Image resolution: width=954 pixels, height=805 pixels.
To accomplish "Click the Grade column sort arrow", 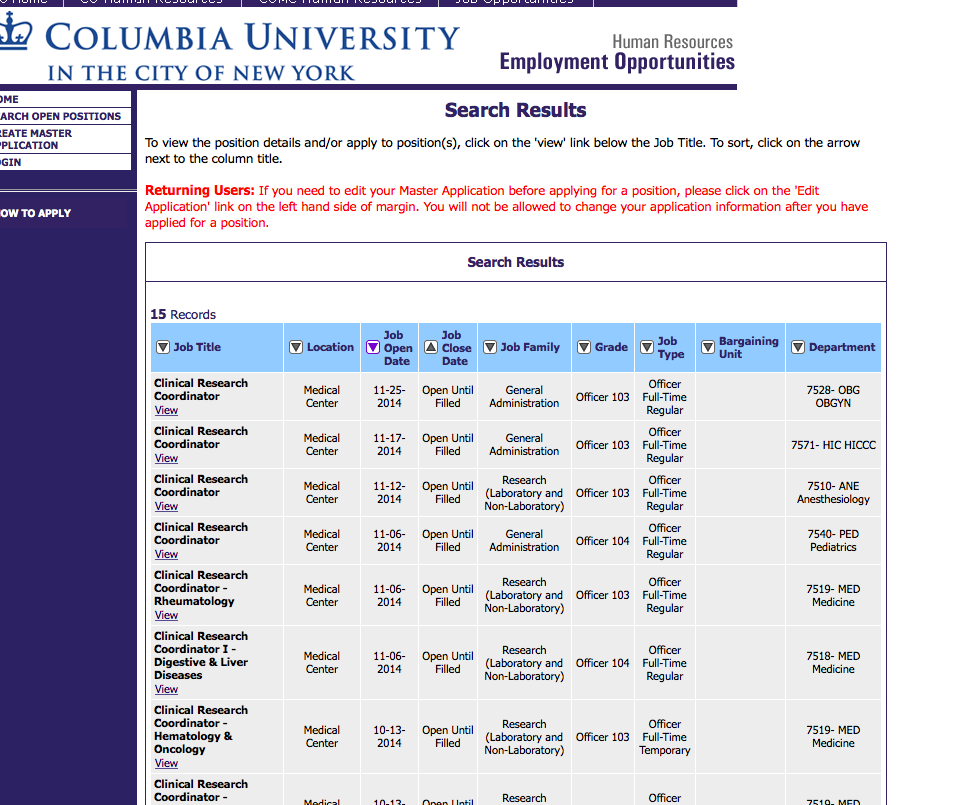I will pyautogui.click(x=584, y=347).
